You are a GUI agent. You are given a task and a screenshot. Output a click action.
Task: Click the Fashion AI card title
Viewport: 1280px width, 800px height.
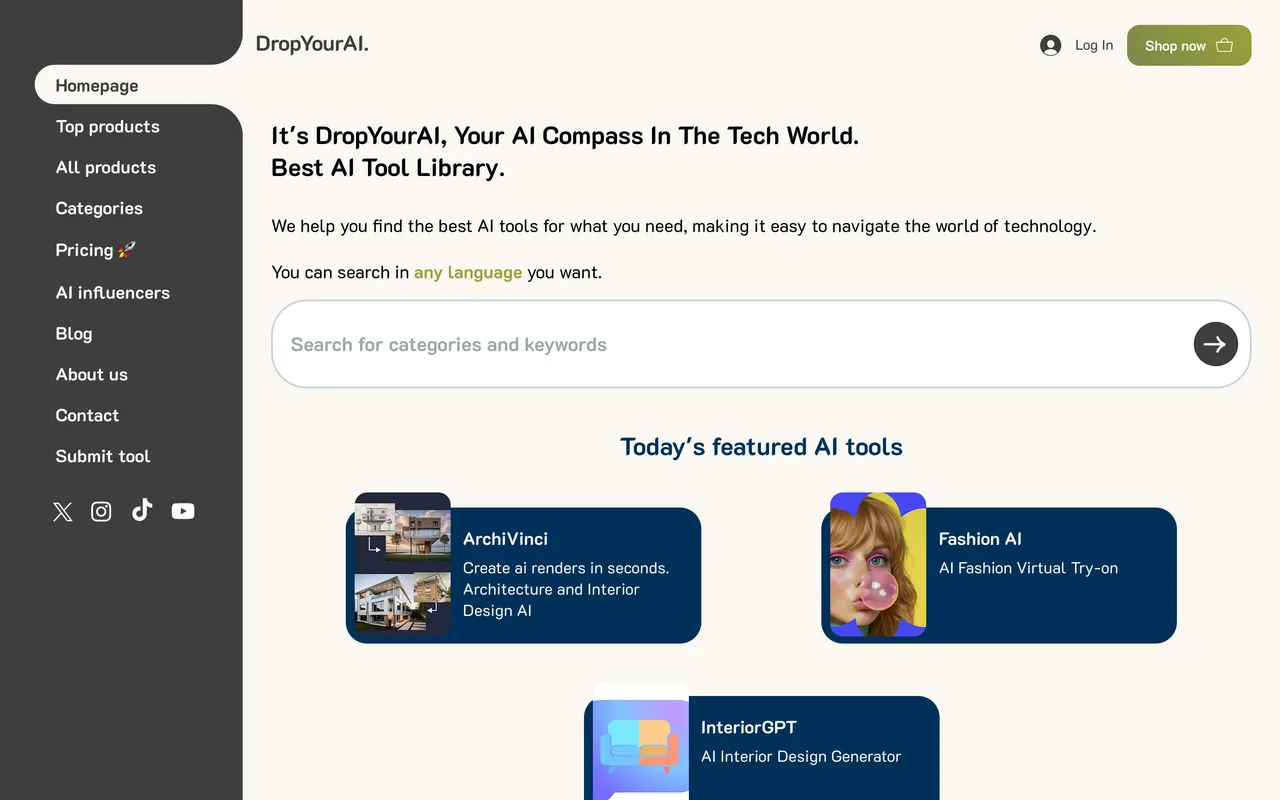coord(980,539)
